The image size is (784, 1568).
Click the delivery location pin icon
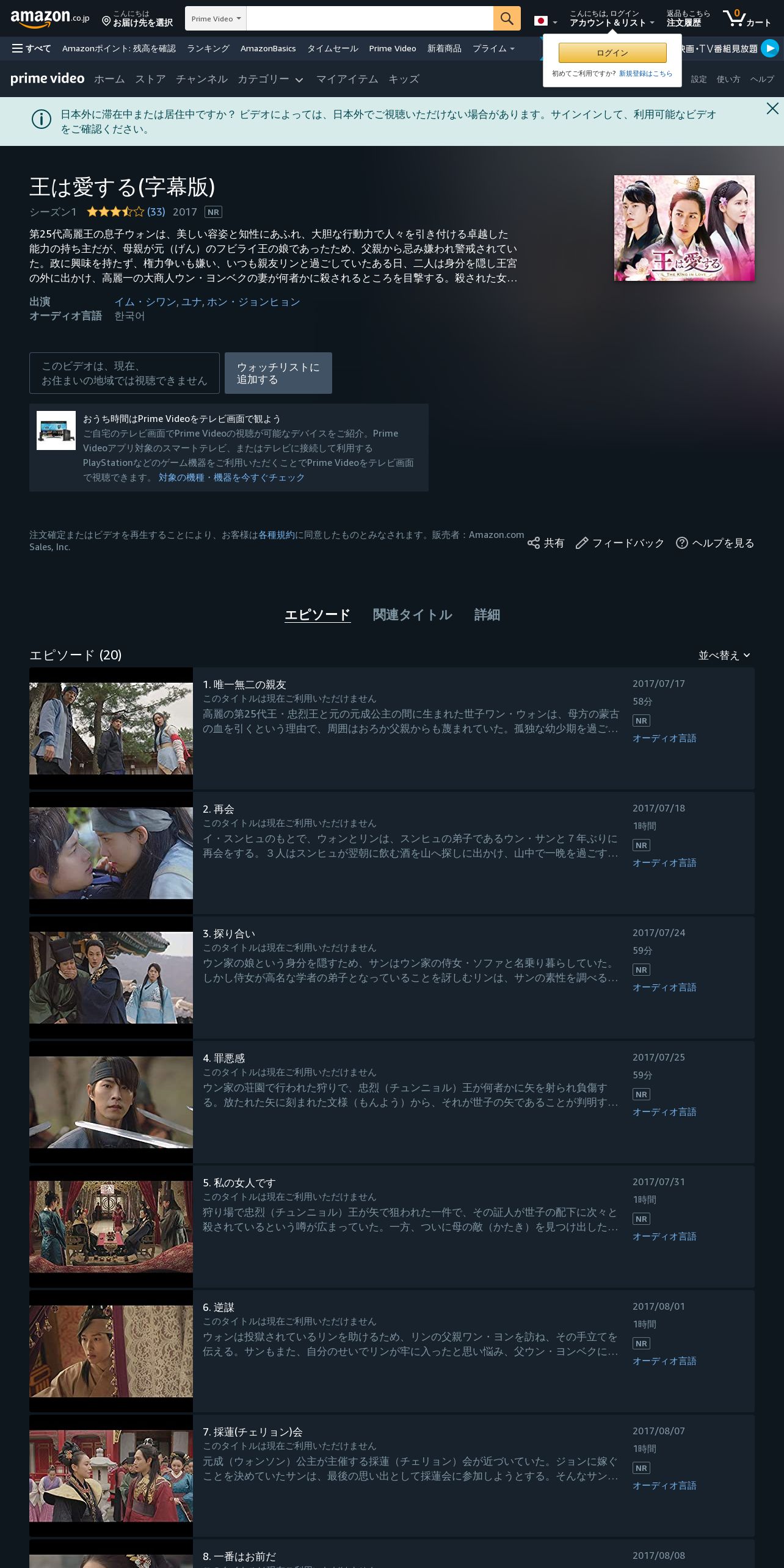106,21
